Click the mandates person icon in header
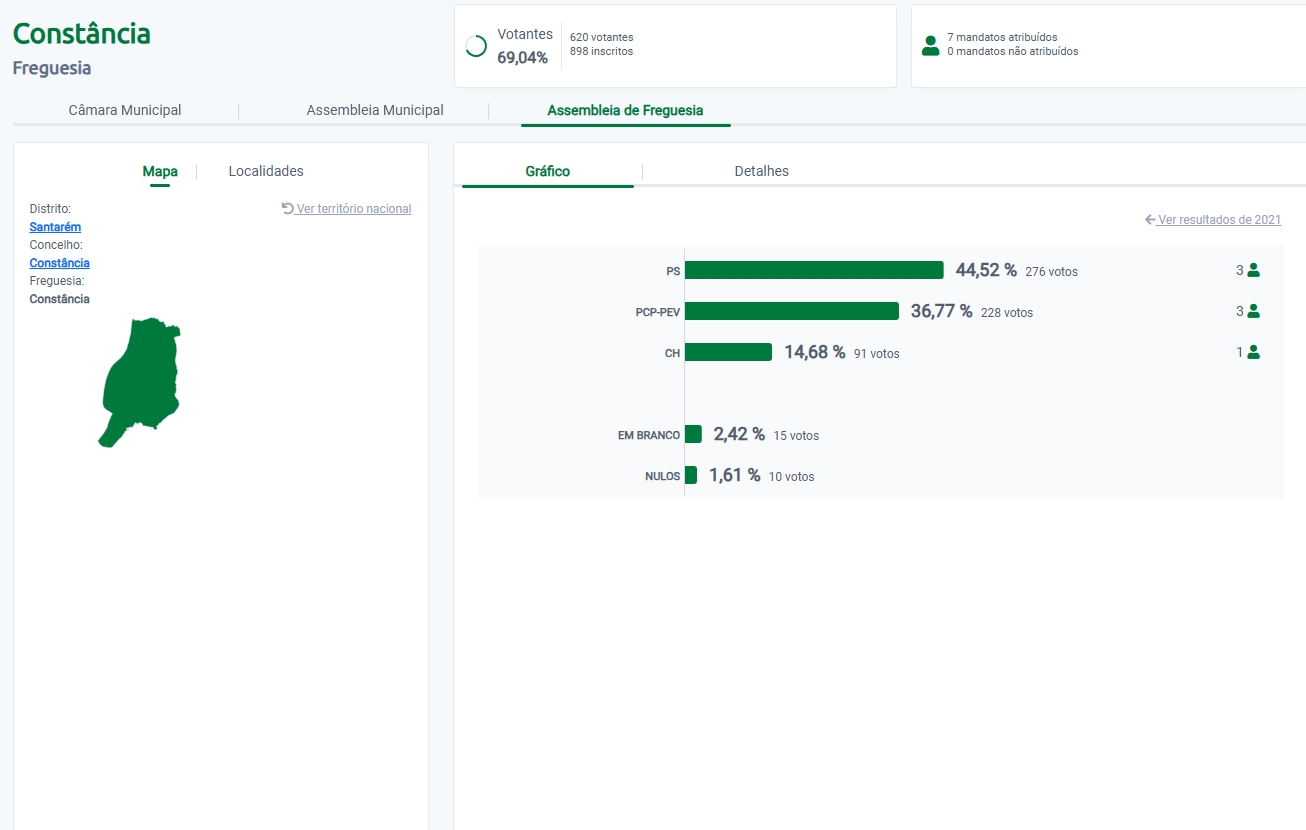 (x=930, y=45)
